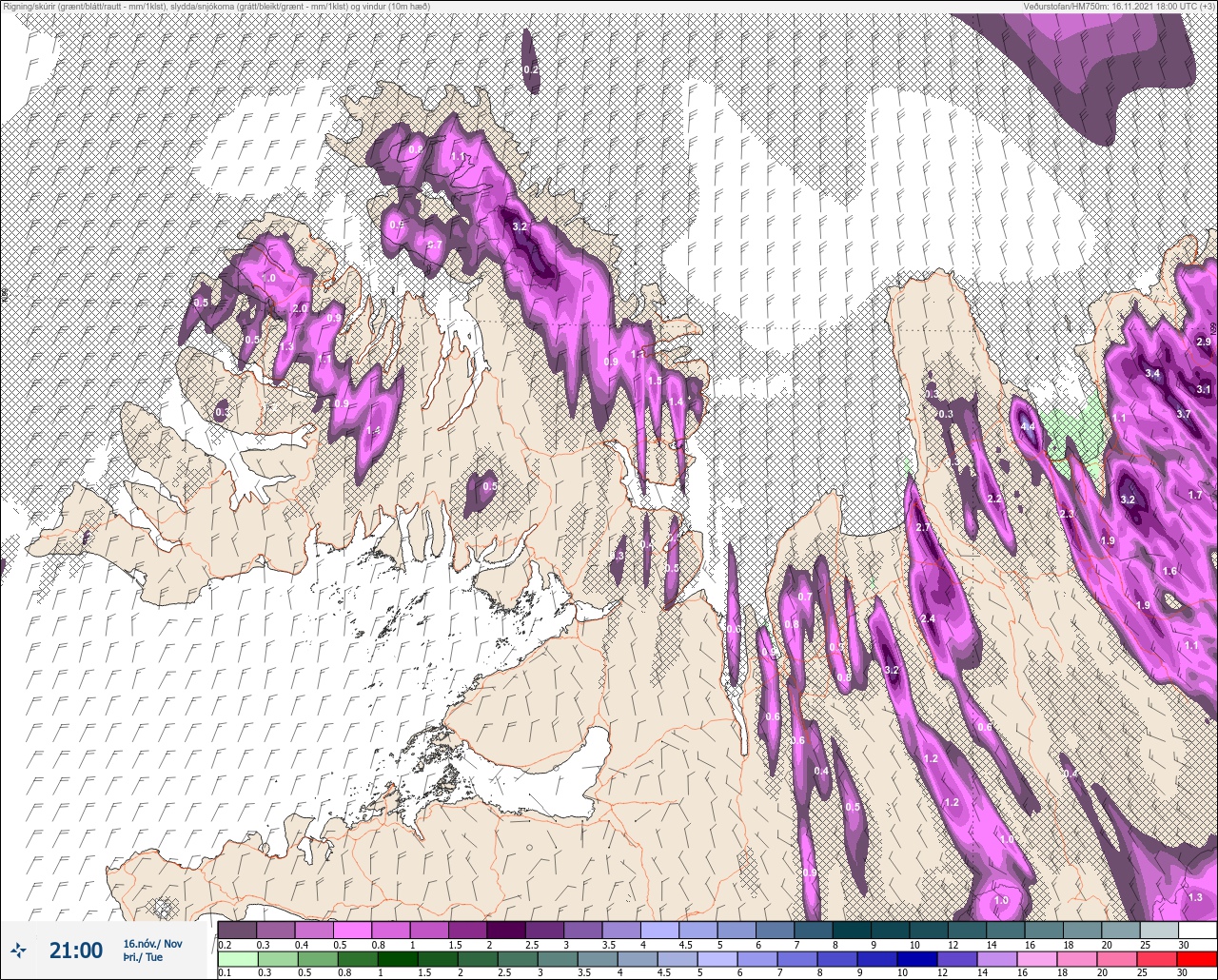Click the '0.1' label in lower legend row
The image size is (1218, 980).
224,973
